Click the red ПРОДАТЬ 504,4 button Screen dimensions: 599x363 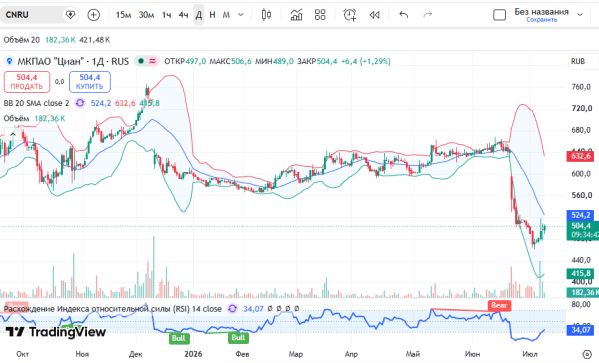click(27, 82)
